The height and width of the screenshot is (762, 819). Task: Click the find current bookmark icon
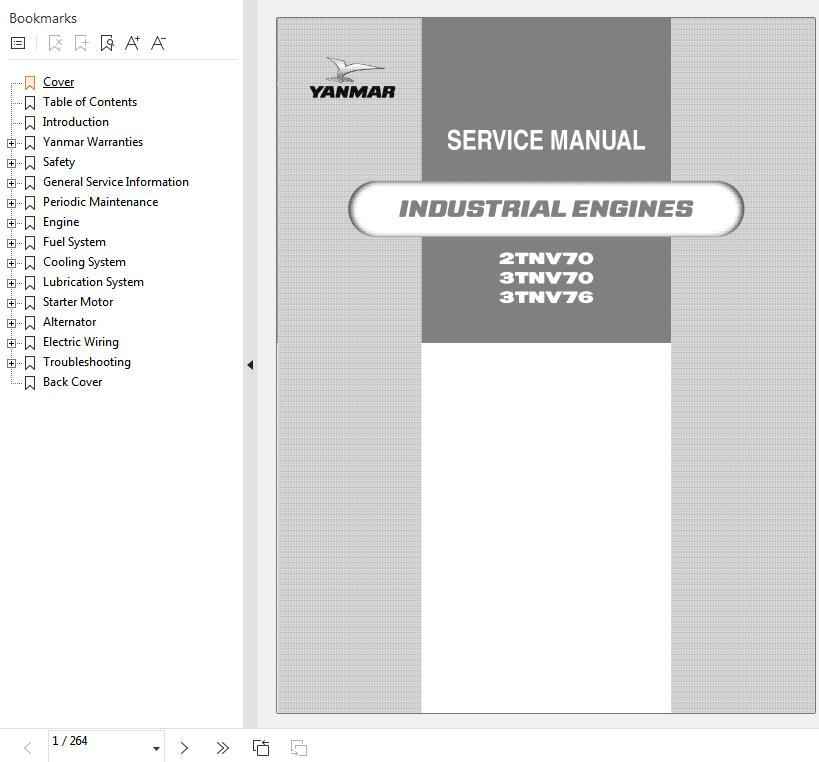coord(107,43)
